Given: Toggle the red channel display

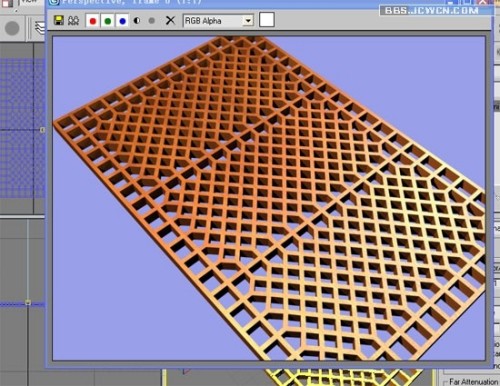Looking at the screenshot, I should (x=93, y=21).
